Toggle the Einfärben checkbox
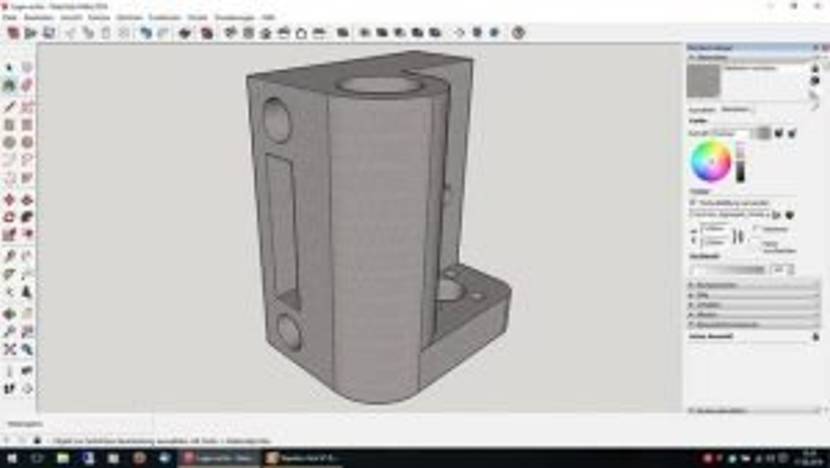The height and width of the screenshot is (468, 830). pos(757,229)
